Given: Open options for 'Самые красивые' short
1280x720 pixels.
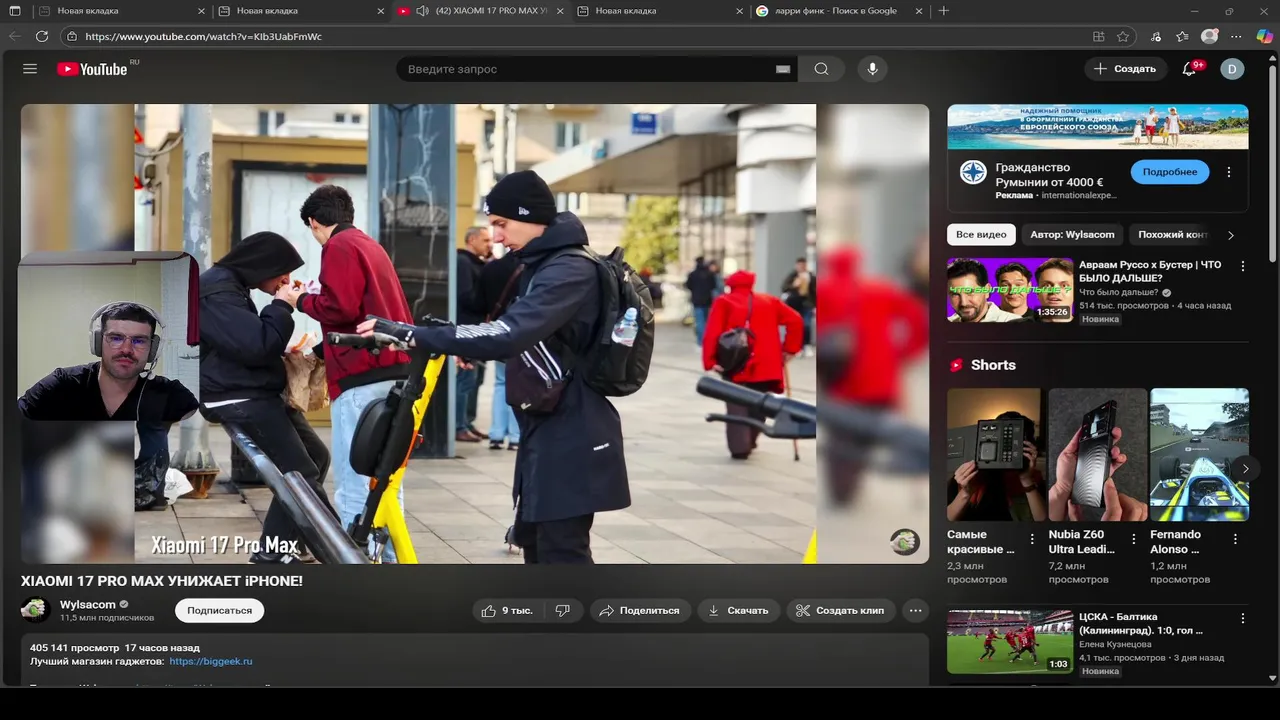Looking at the screenshot, I should click(x=1032, y=539).
